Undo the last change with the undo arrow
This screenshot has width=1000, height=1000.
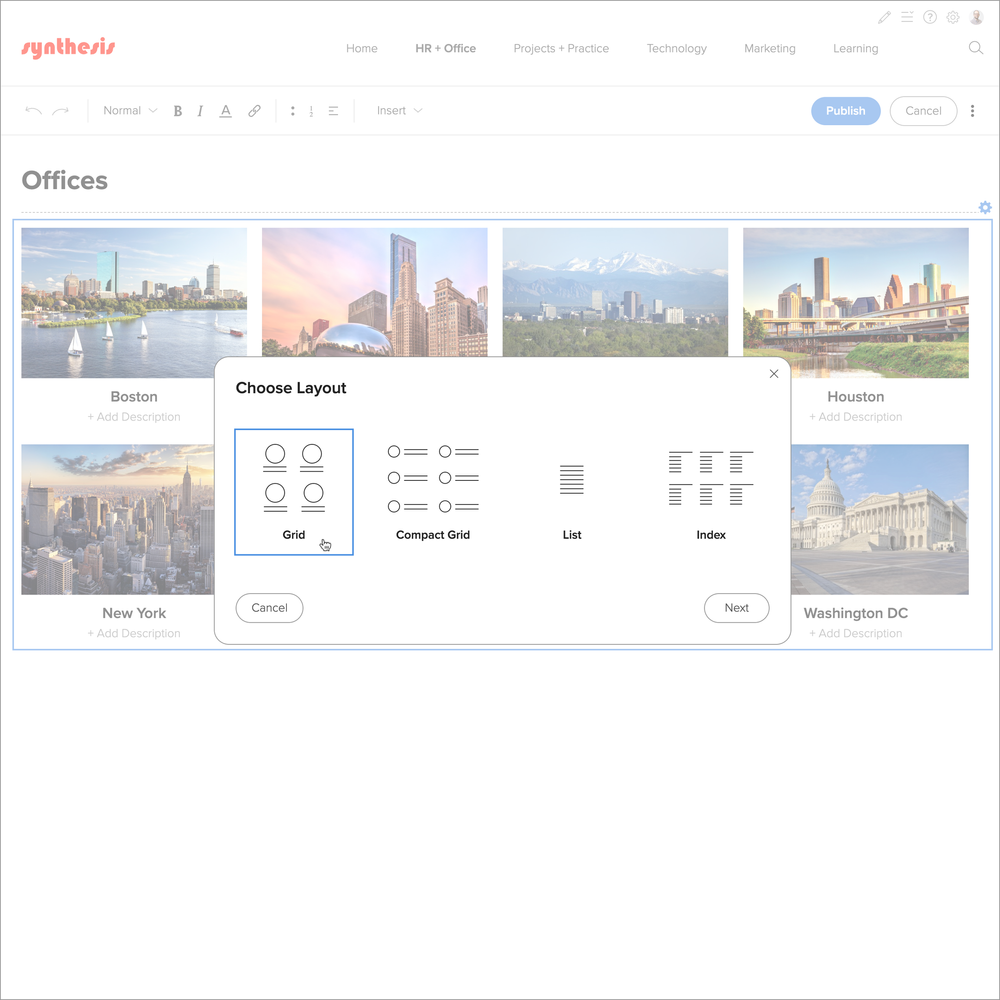pyautogui.click(x=33, y=110)
